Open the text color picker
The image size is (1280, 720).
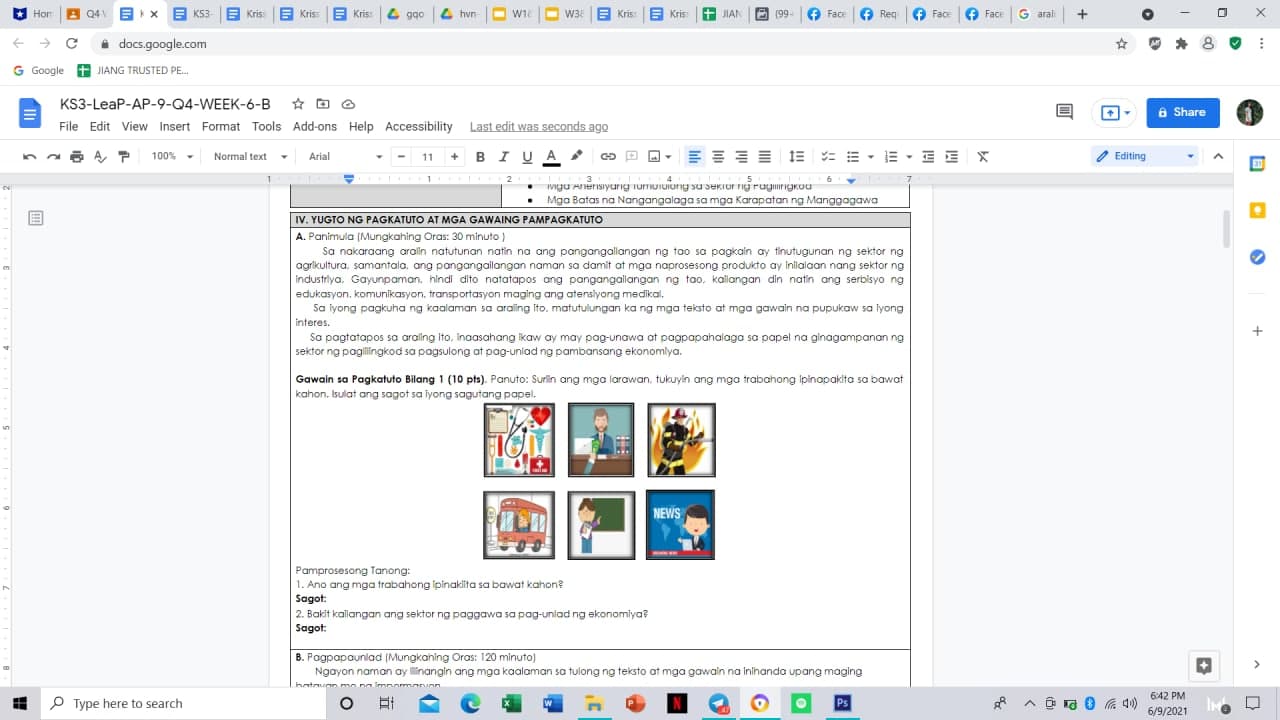click(x=549, y=156)
